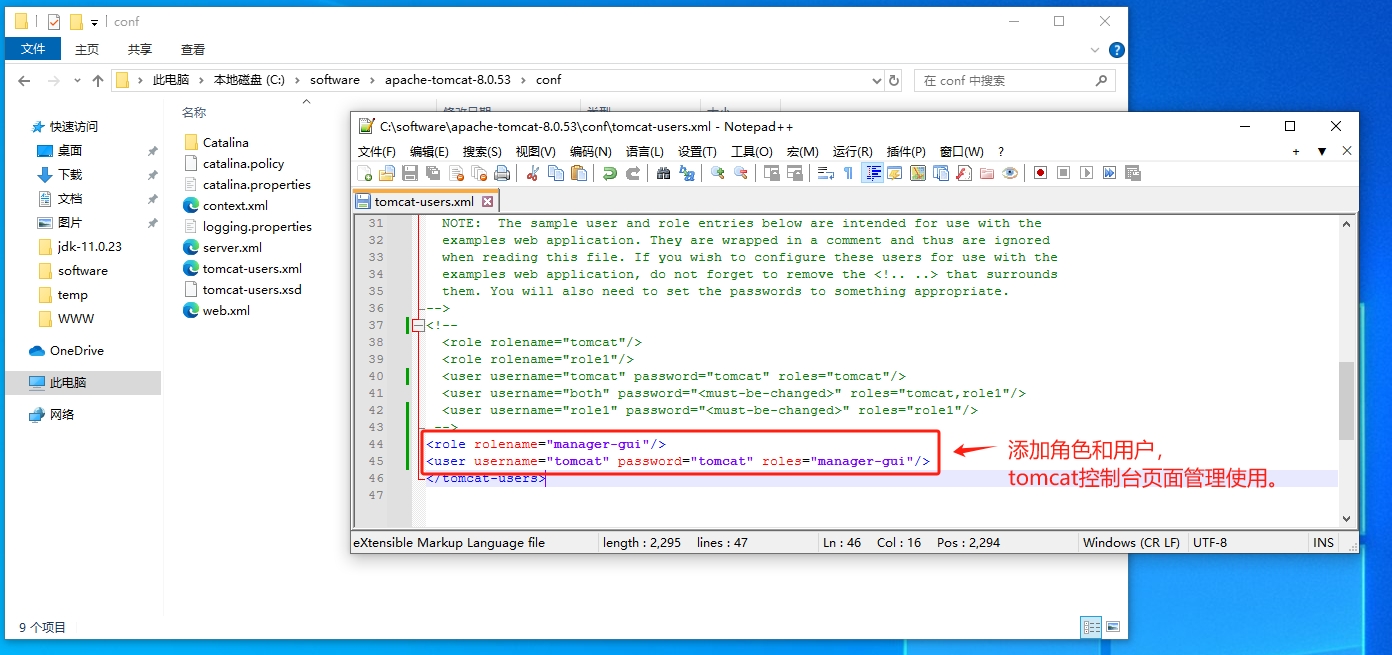Click the Up one level arrow in Explorer
Viewport: 1392px width, 655px height.
click(x=97, y=81)
